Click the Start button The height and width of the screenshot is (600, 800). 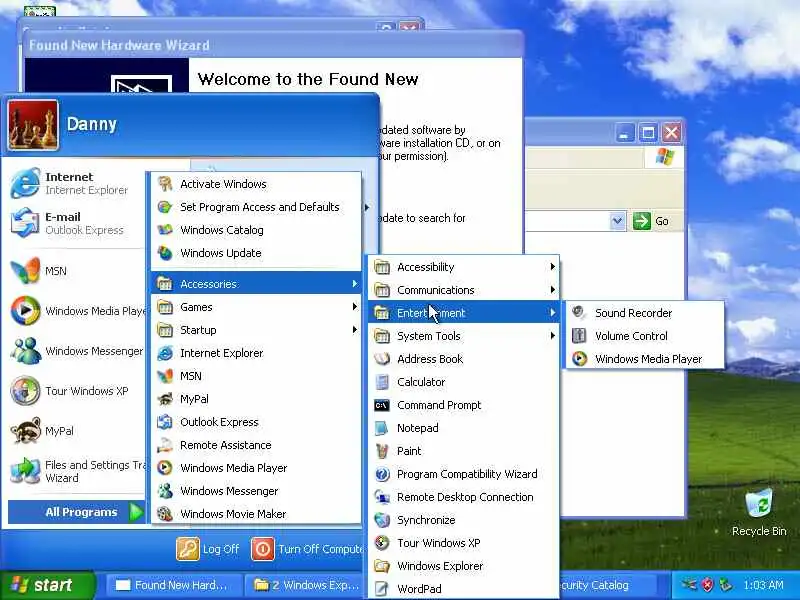click(47, 585)
